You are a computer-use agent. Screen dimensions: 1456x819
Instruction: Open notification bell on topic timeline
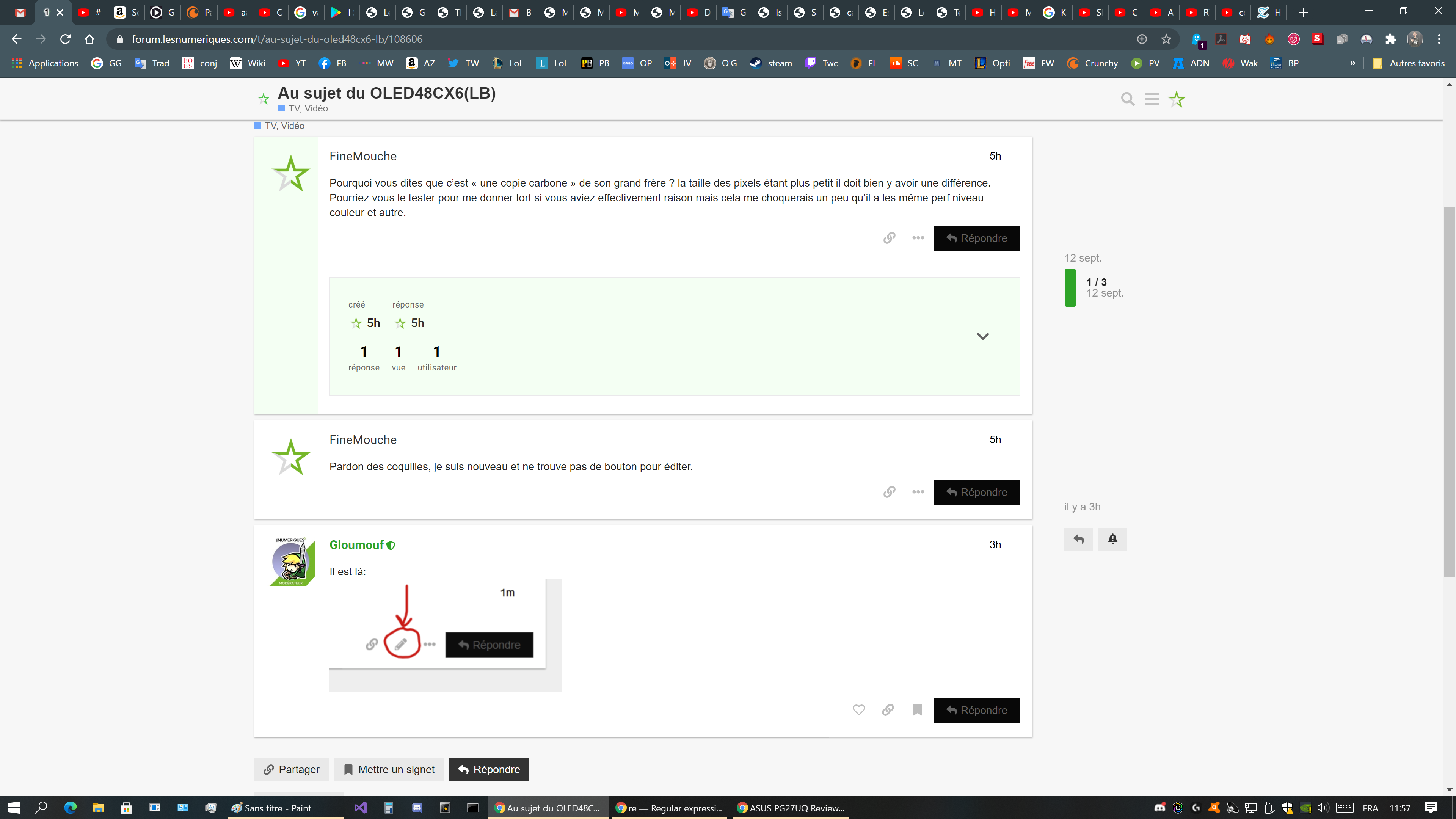point(1112,539)
